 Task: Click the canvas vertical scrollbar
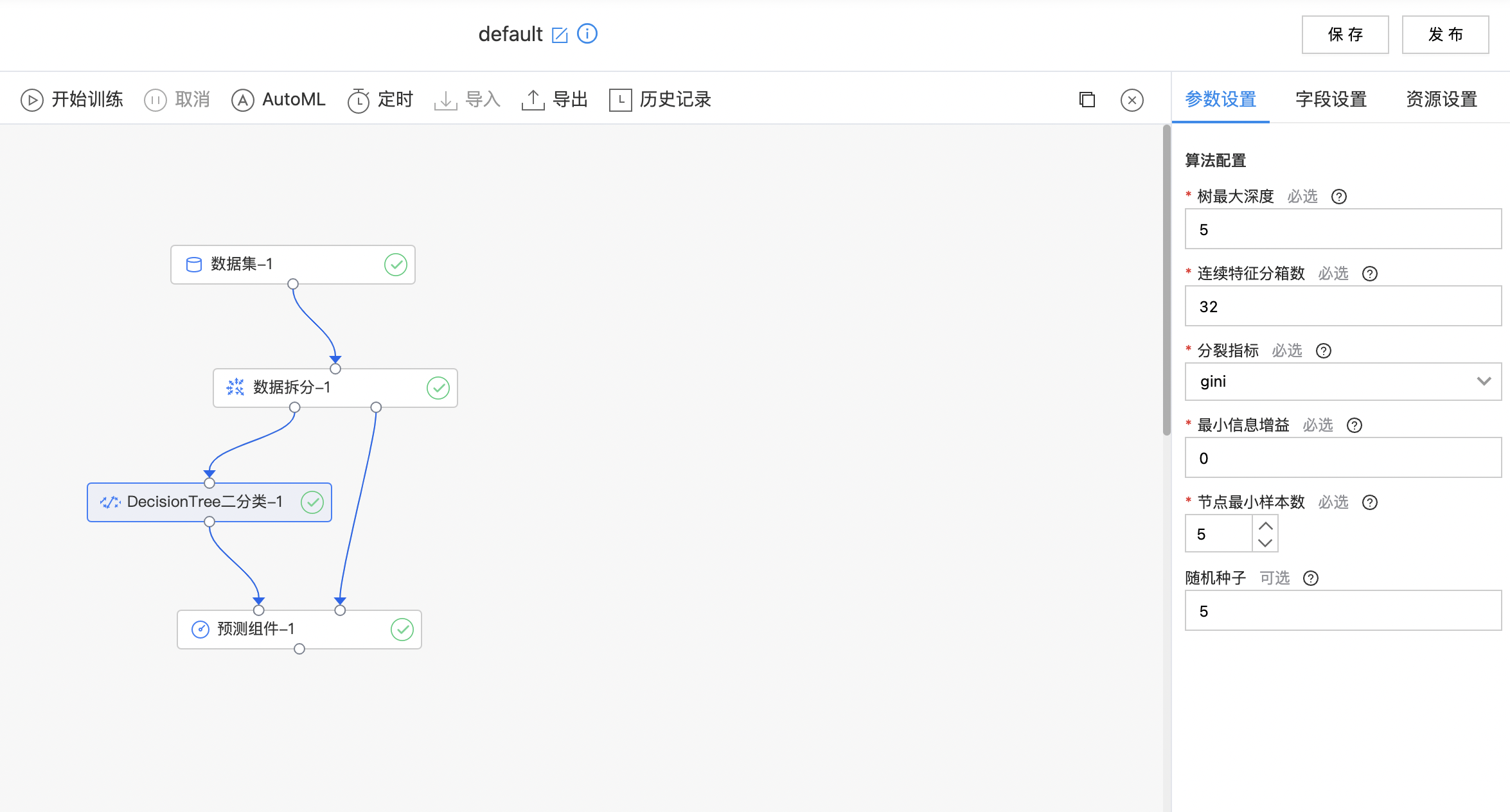click(1166, 283)
